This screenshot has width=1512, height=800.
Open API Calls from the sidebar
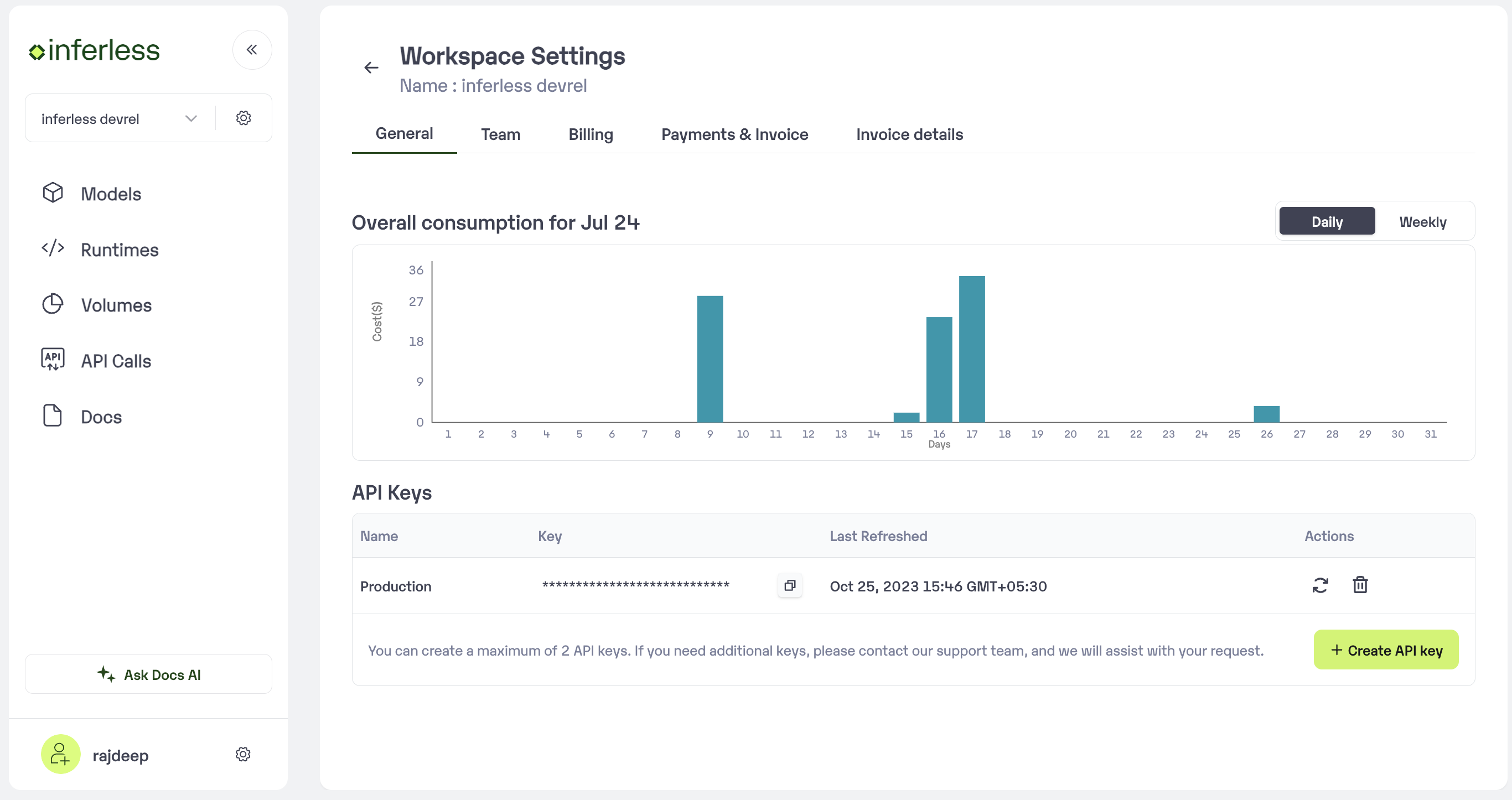[x=115, y=361]
